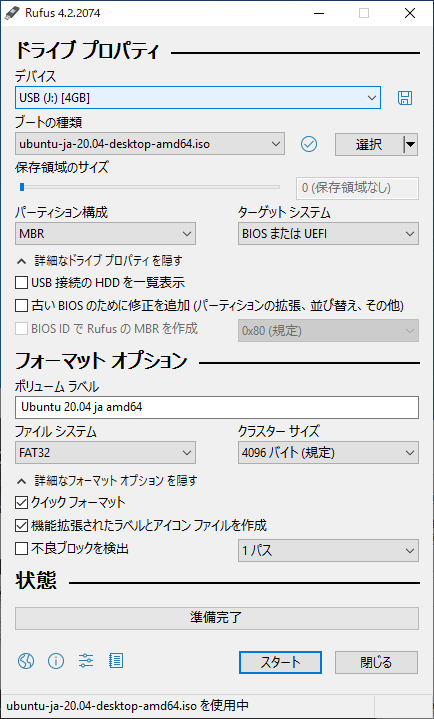434x719 pixels.
Task: Click the スタート button
Action: tap(280, 663)
